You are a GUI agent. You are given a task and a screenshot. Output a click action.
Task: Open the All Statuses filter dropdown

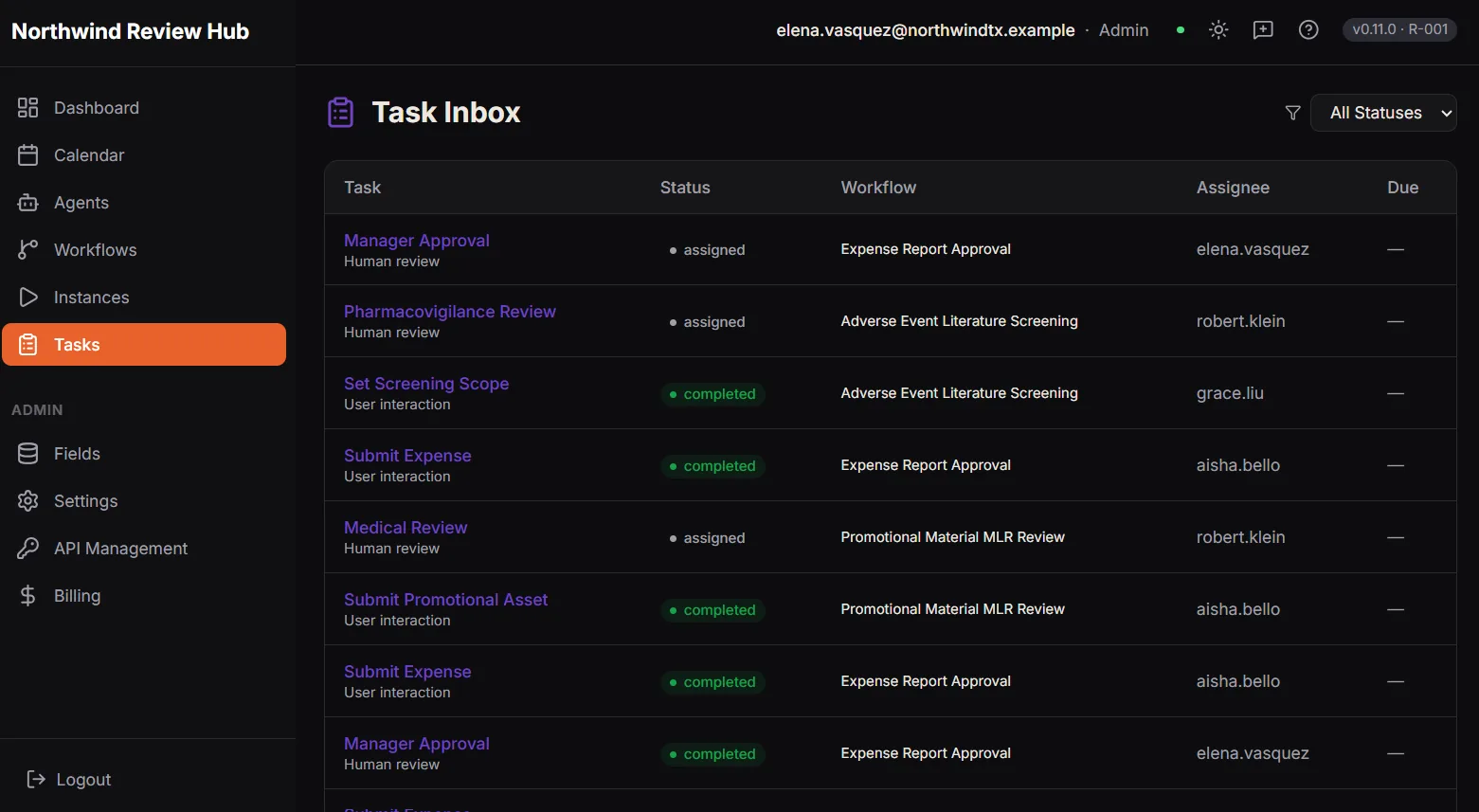point(1383,113)
